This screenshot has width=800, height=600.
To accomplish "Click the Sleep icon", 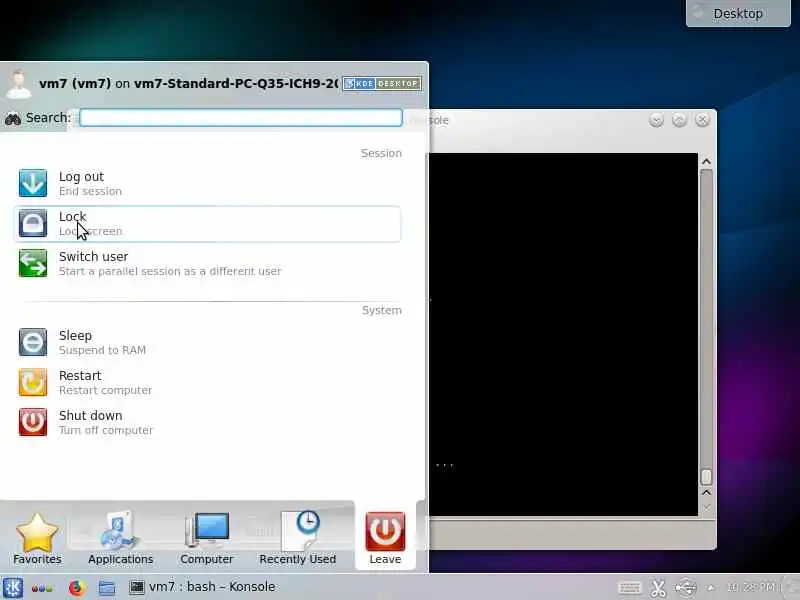I will pos(33,342).
